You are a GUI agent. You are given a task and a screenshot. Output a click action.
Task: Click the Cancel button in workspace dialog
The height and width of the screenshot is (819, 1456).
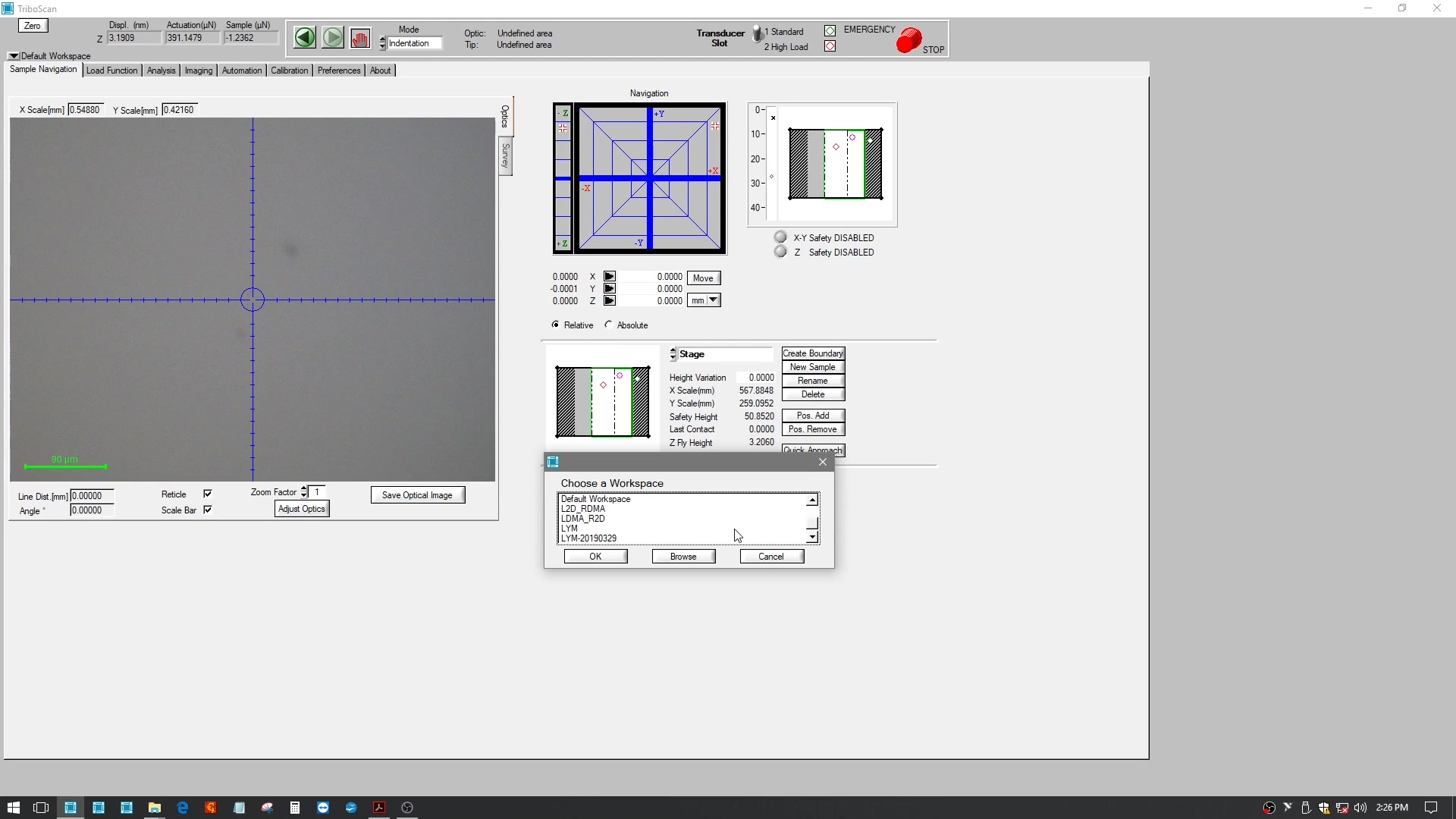coord(772,556)
